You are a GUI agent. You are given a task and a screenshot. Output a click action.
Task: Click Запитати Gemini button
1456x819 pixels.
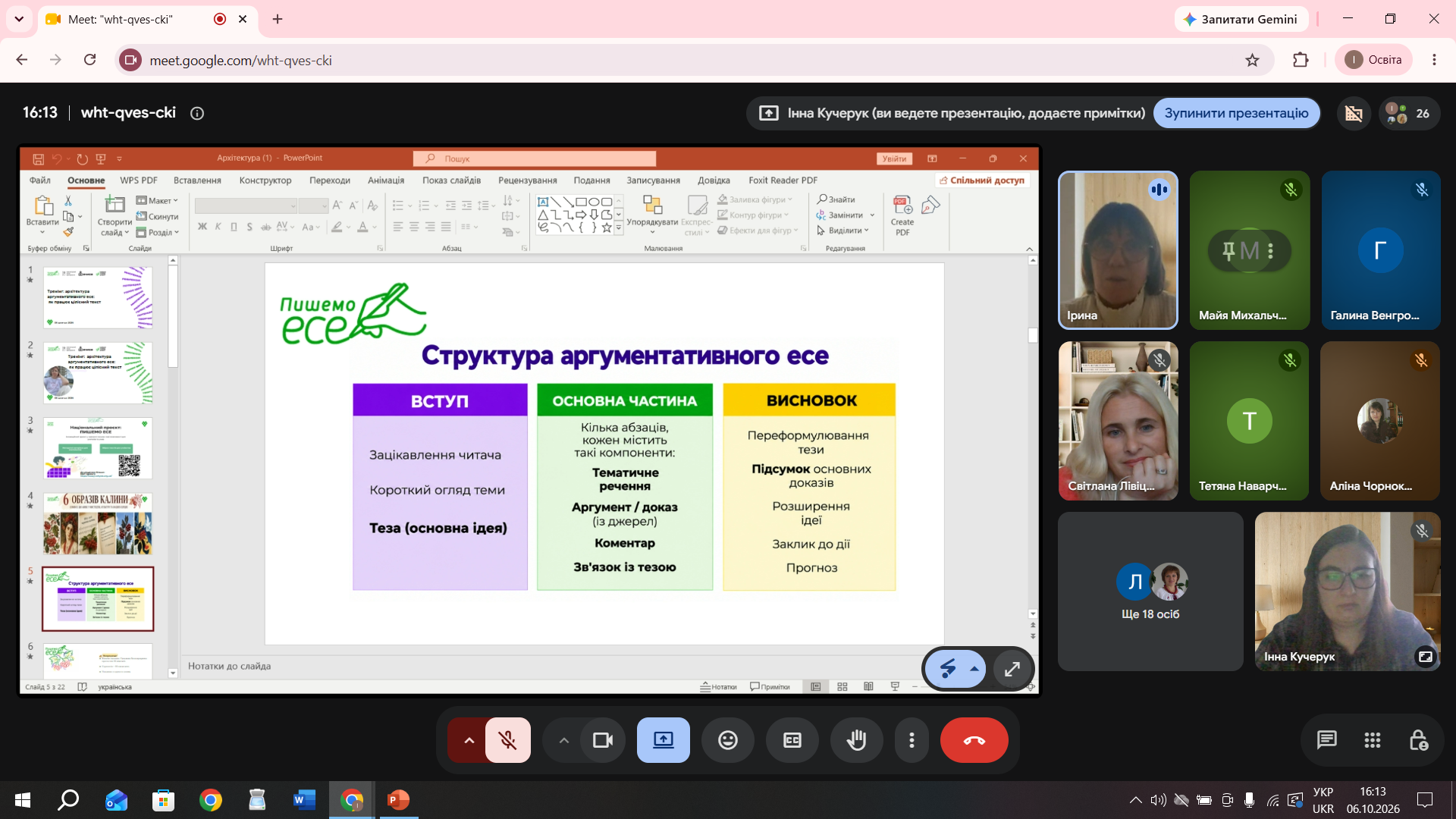[1241, 20]
